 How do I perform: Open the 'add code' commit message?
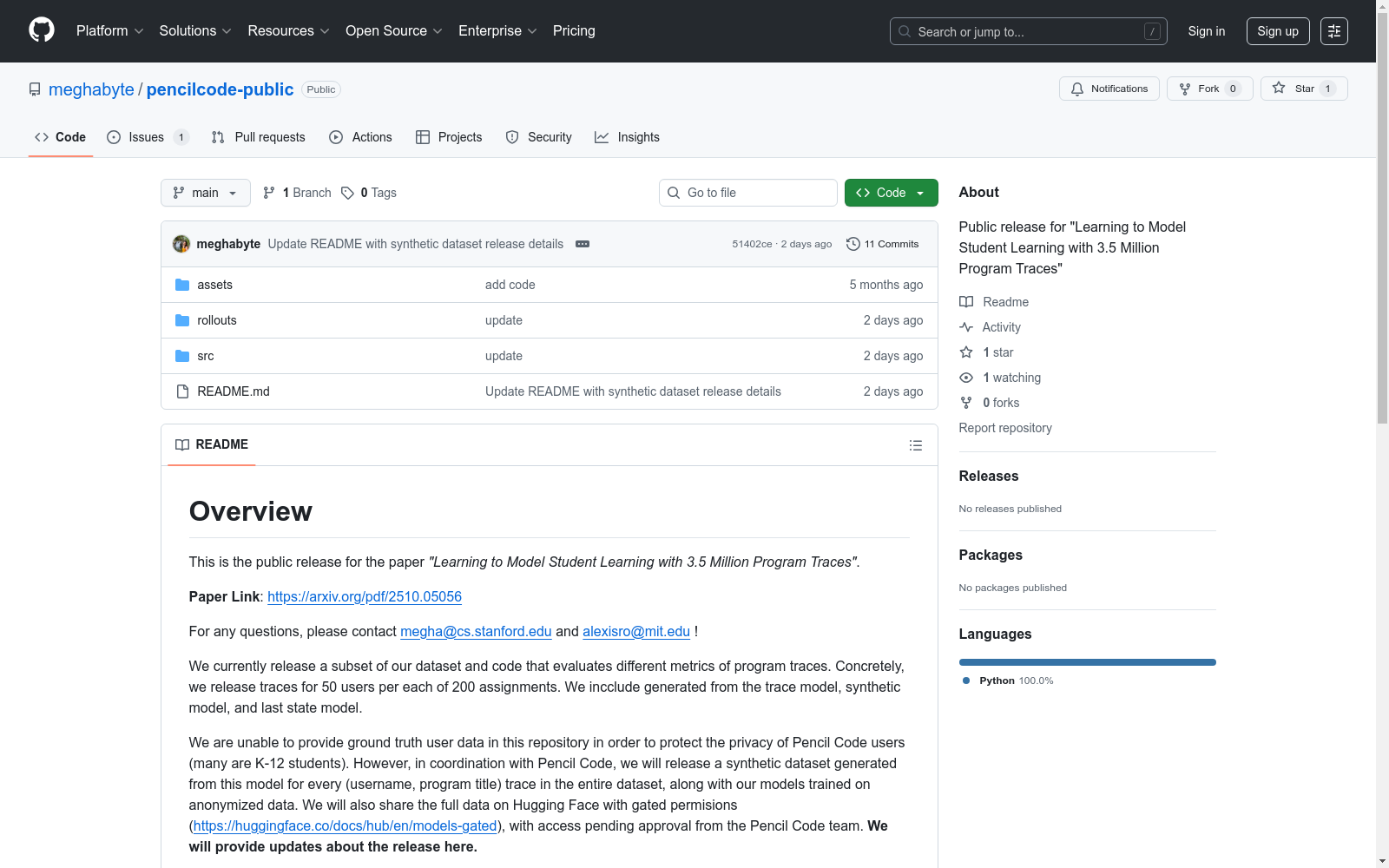coord(510,285)
